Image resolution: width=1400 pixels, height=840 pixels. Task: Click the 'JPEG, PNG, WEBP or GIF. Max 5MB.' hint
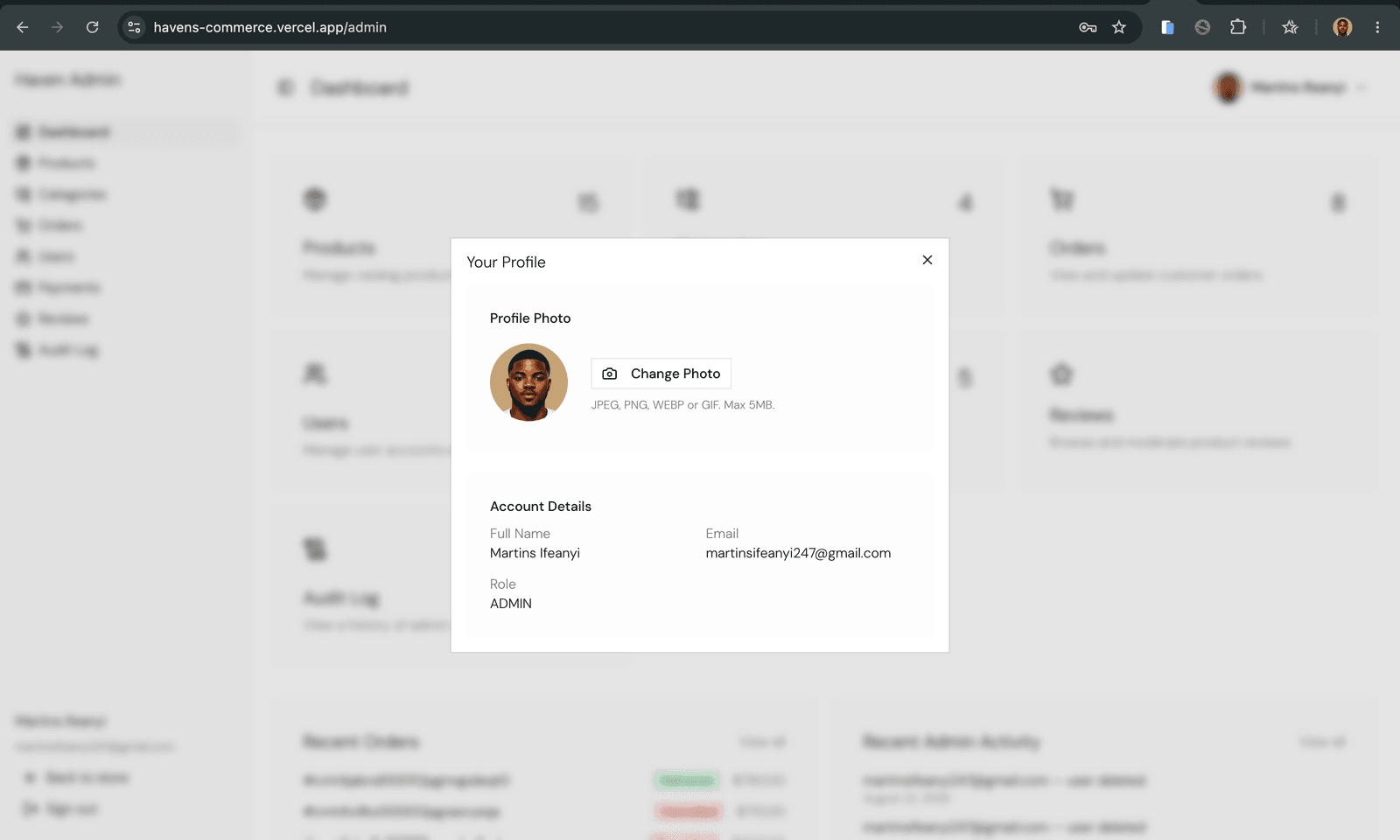click(682, 405)
